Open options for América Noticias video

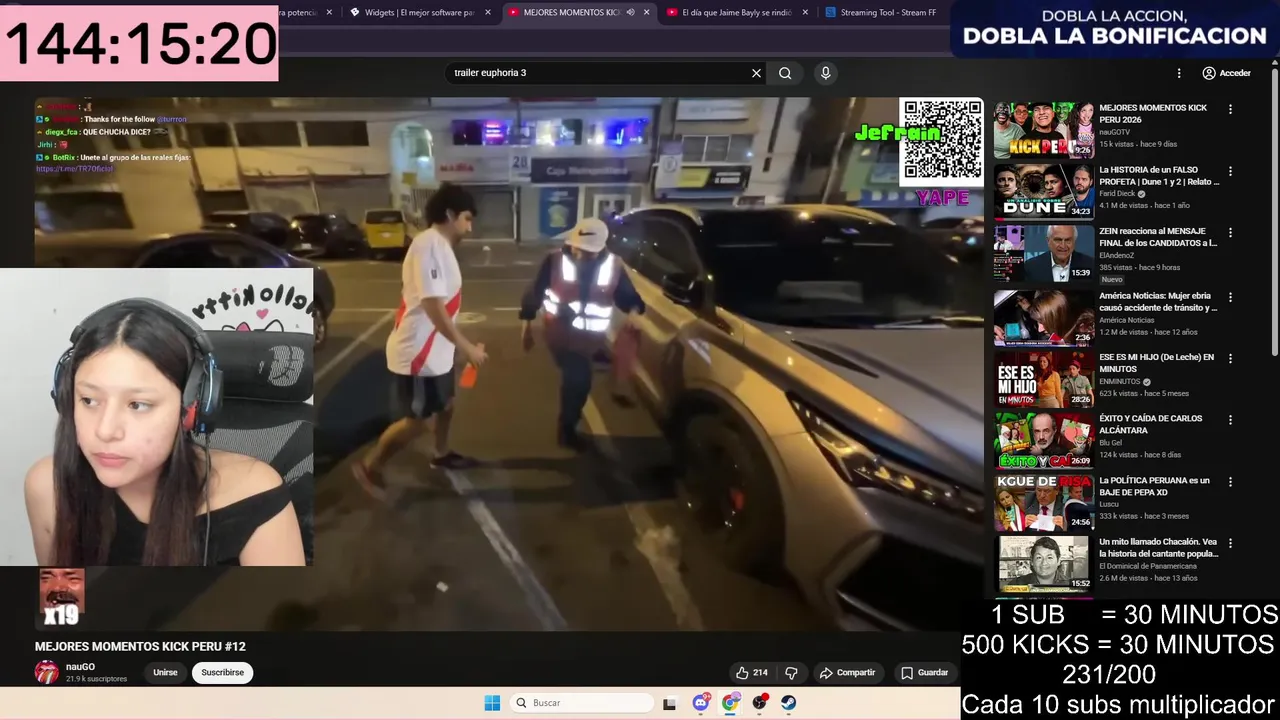pyautogui.click(x=1230, y=297)
